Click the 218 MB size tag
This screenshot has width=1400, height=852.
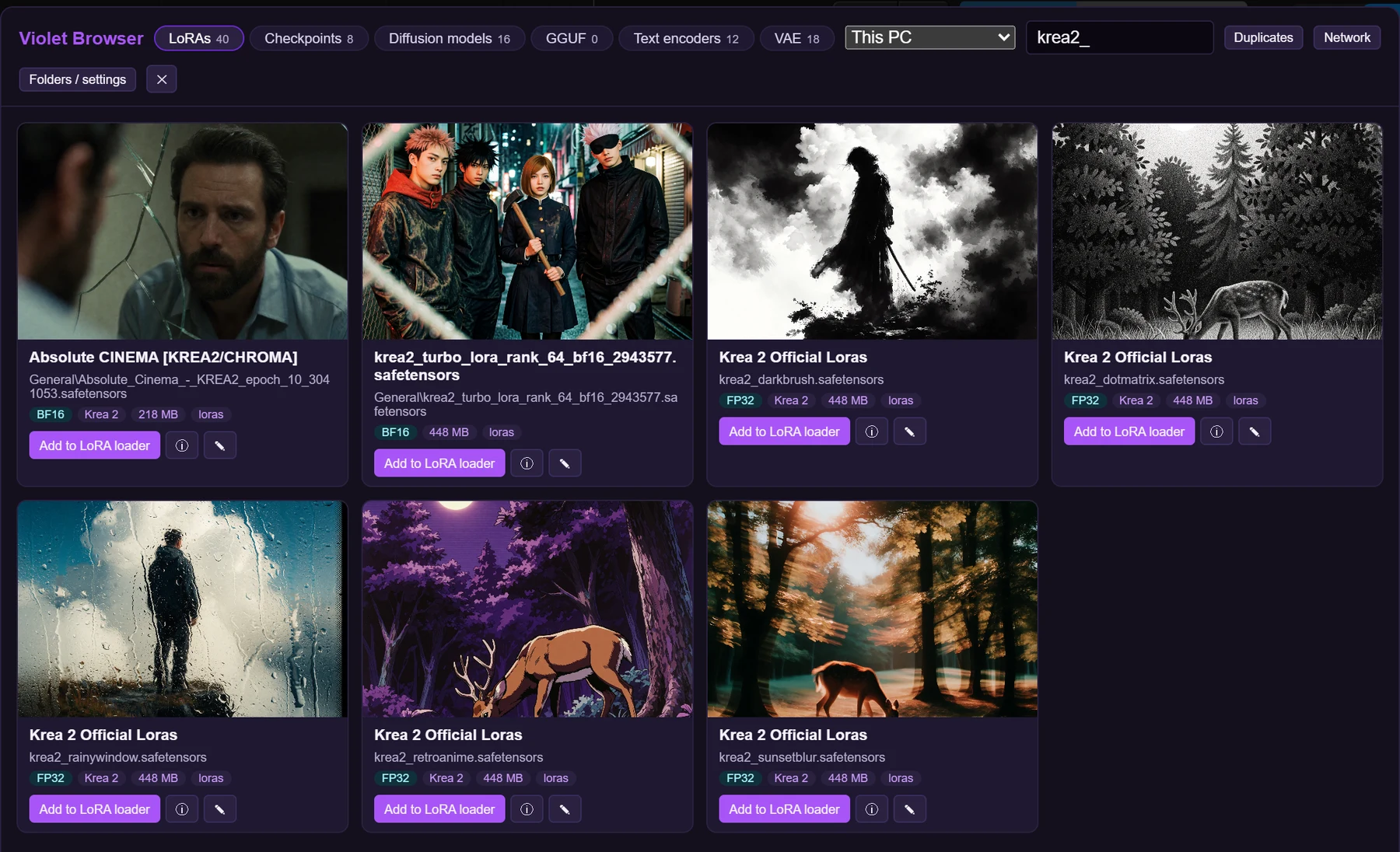tap(158, 414)
